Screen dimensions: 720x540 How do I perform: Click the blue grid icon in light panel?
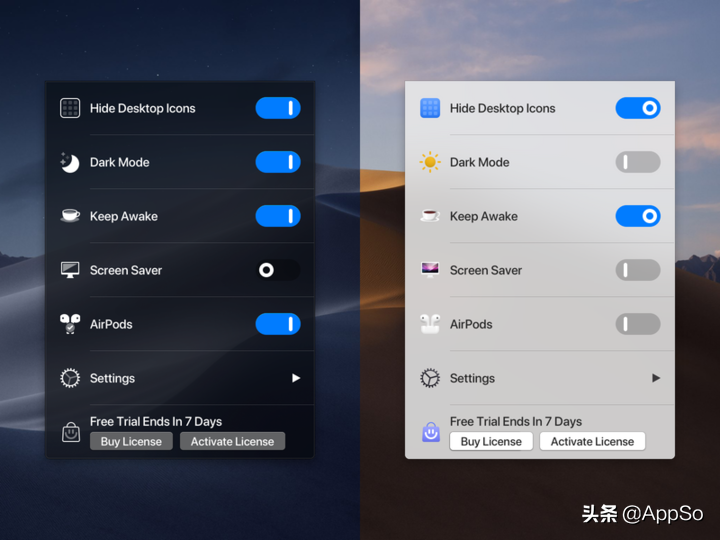(x=430, y=108)
